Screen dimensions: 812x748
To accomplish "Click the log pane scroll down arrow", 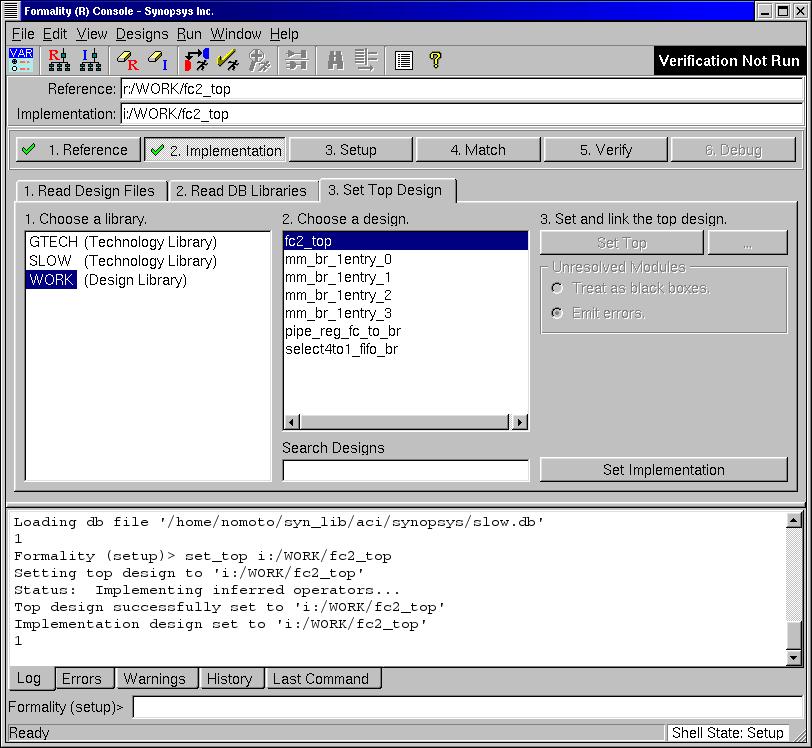I will [x=794, y=657].
